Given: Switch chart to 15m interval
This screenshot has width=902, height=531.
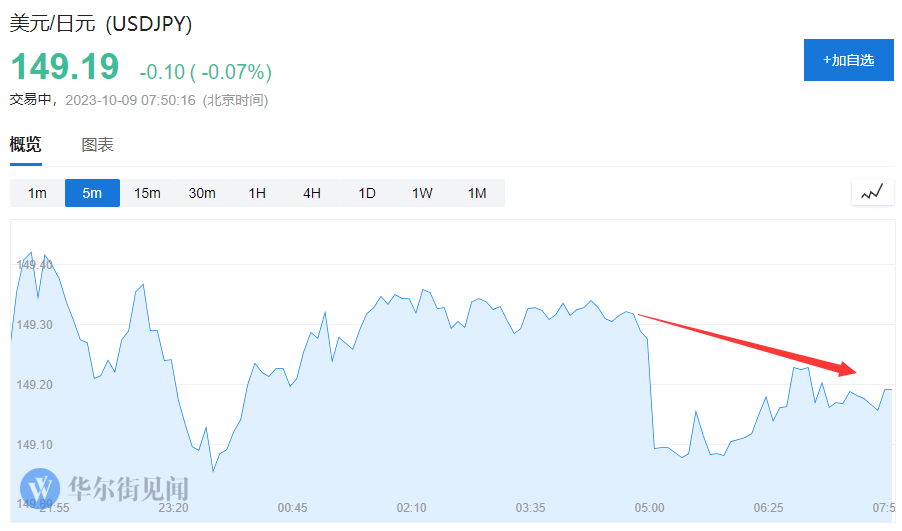Looking at the screenshot, I should pos(147,193).
